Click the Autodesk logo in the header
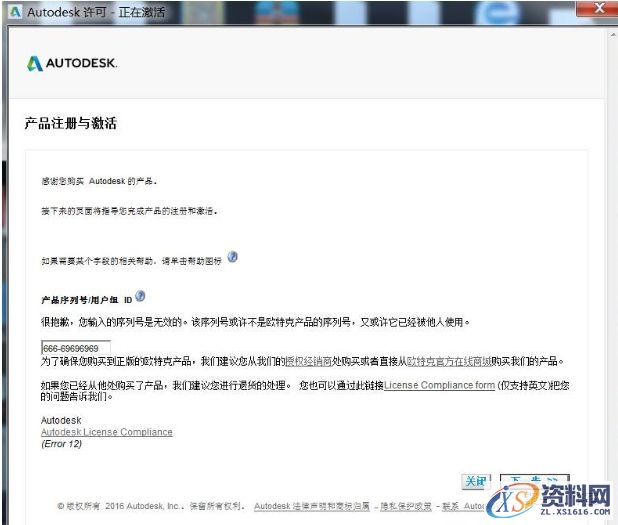Viewport: 618px width, 525px height. coord(72,63)
